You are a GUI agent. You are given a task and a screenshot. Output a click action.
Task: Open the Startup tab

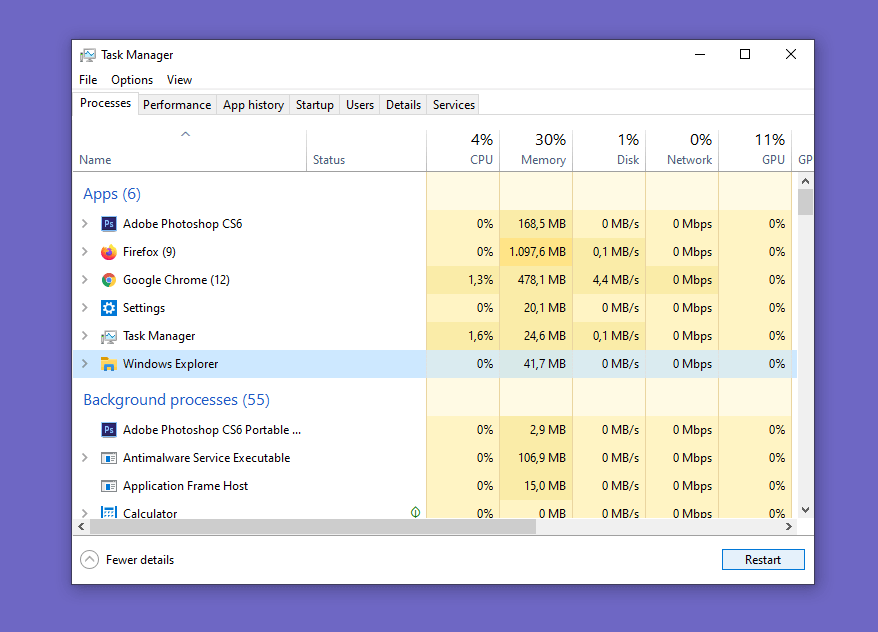(x=315, y=105)
